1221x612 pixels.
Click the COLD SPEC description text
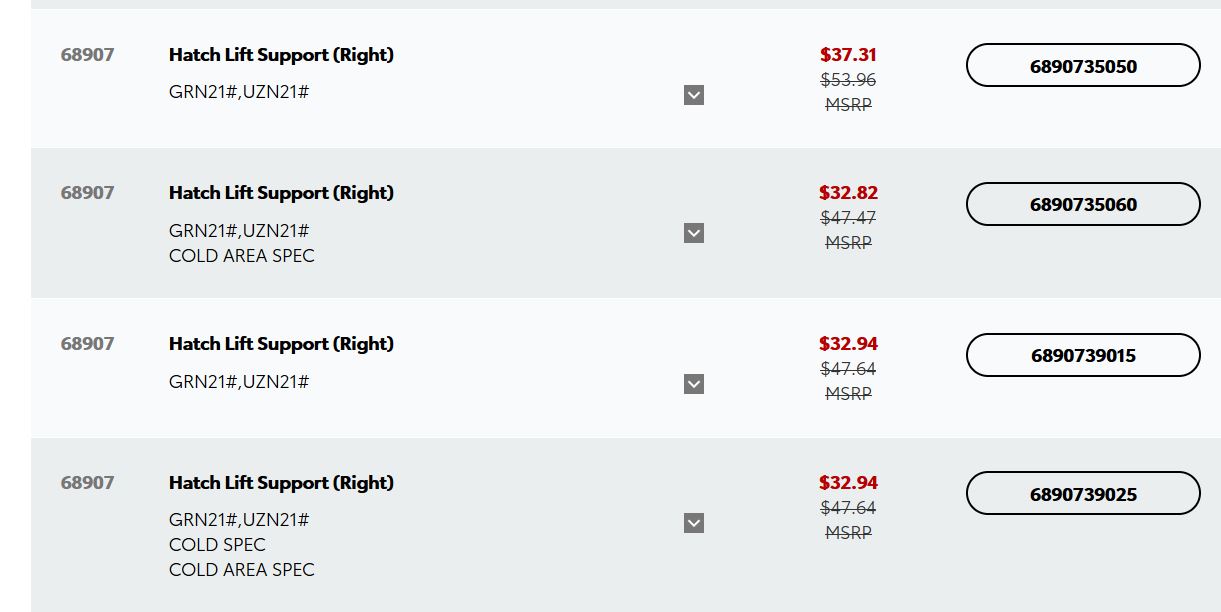pyautogui.click(x=217, y=545)
